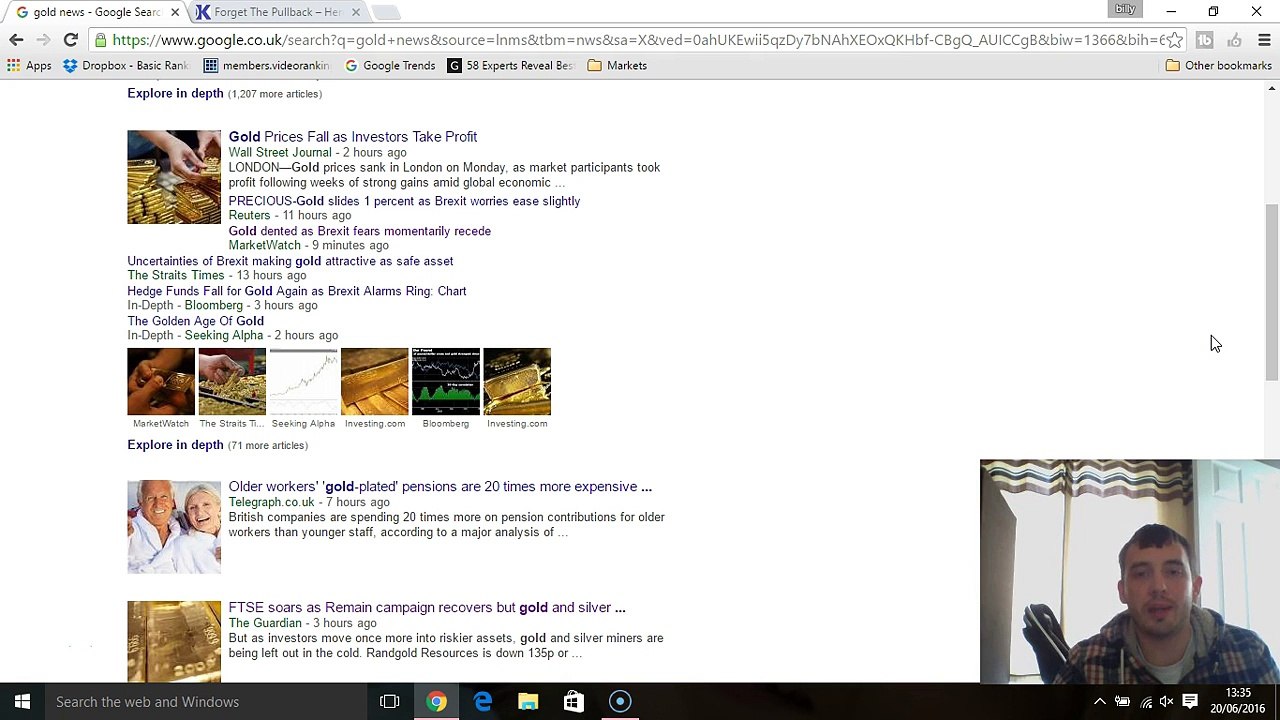Expand the Other bookmarks folder
Screen dimensions: 1280x720
[x=1219, y=66]
